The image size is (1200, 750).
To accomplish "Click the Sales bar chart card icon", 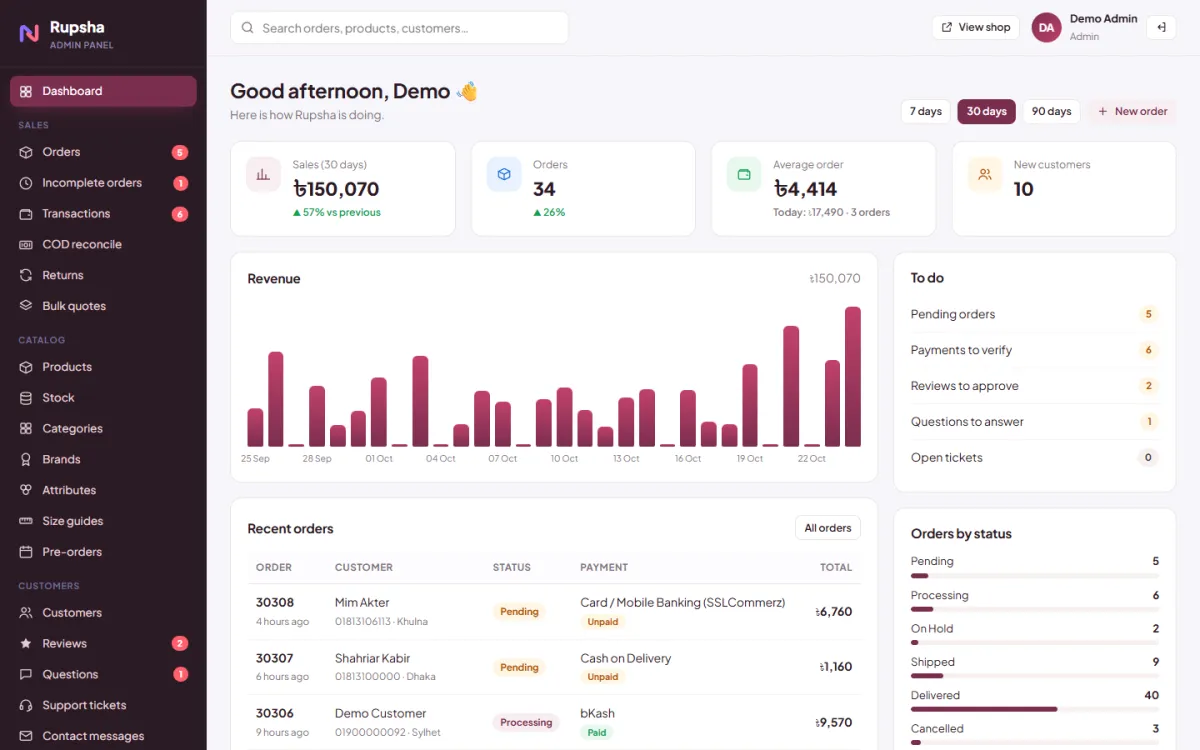I will coord(263,174).
